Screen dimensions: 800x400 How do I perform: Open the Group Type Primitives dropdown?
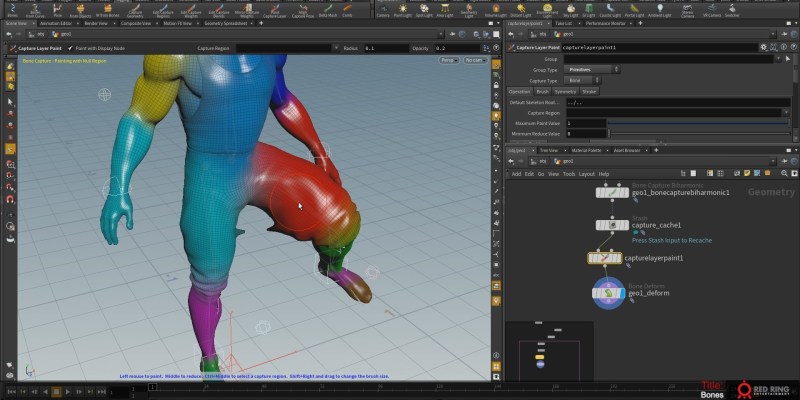592,69
